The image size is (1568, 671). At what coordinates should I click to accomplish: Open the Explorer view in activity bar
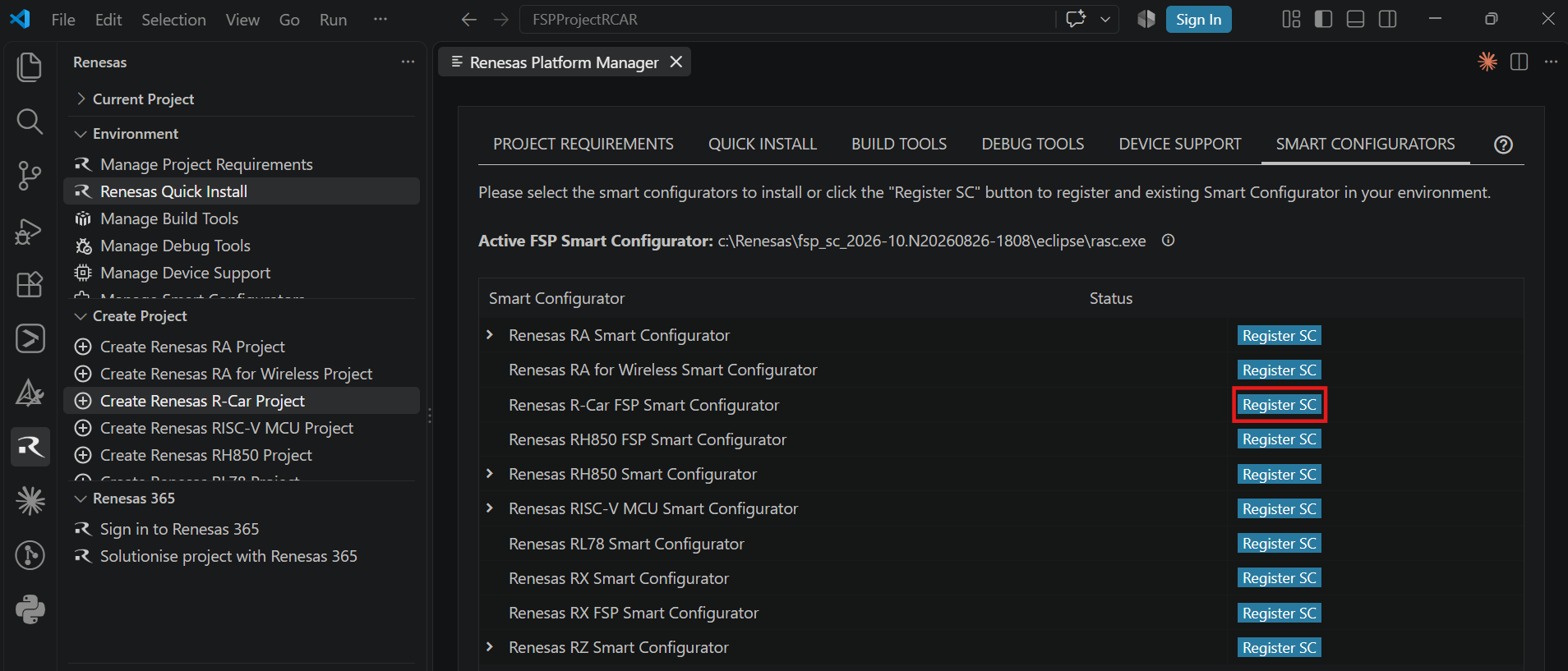pyautogui.click(x=30, y=67)
